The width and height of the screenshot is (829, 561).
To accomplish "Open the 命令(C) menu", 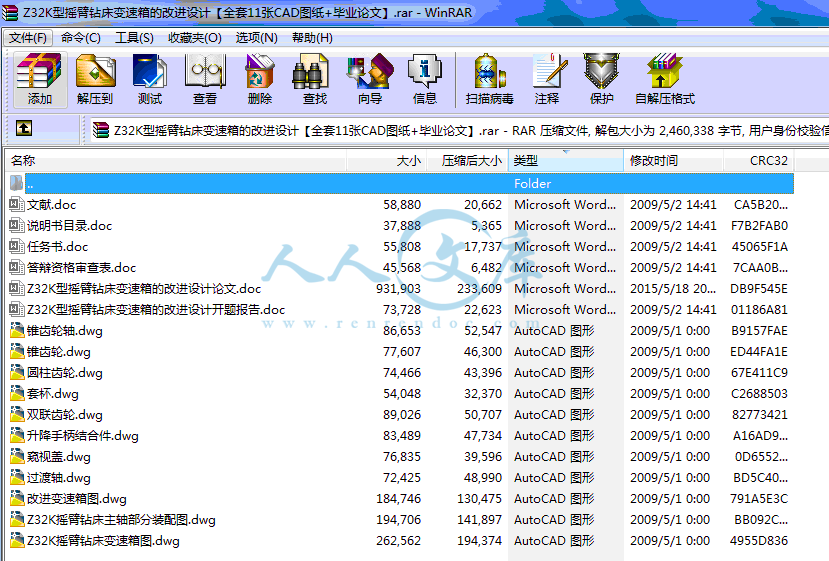I will 81,38.
